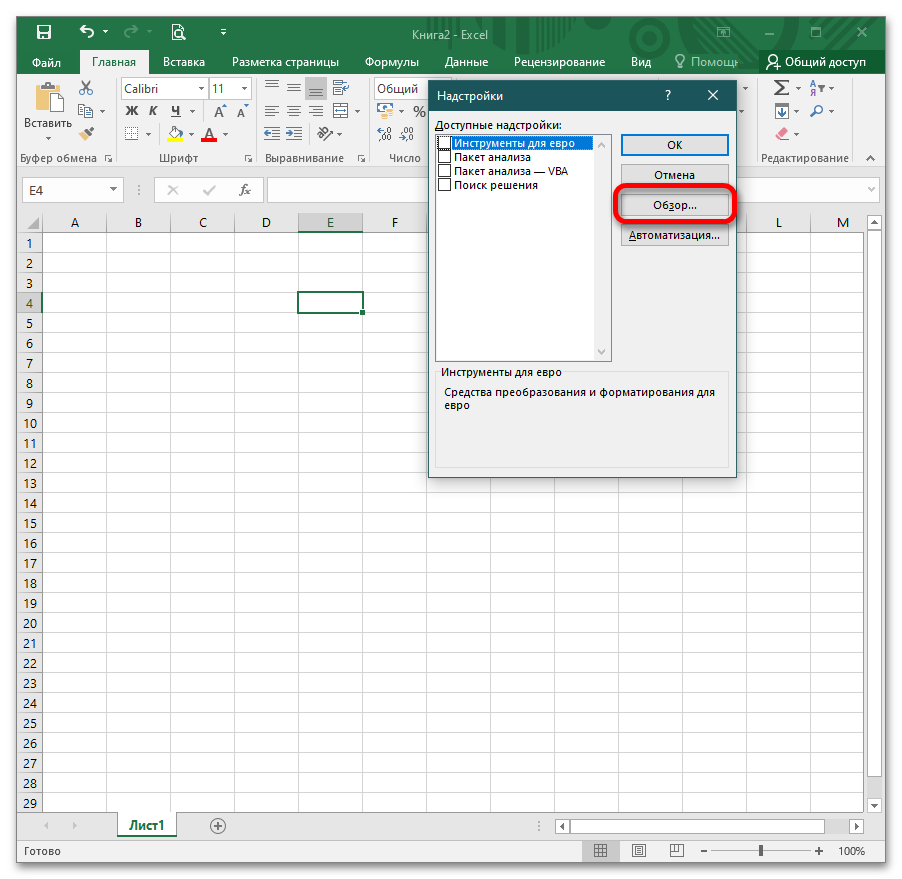Click the Name Box field
Viewport: 902px width, 879px height.
(66, 190)
